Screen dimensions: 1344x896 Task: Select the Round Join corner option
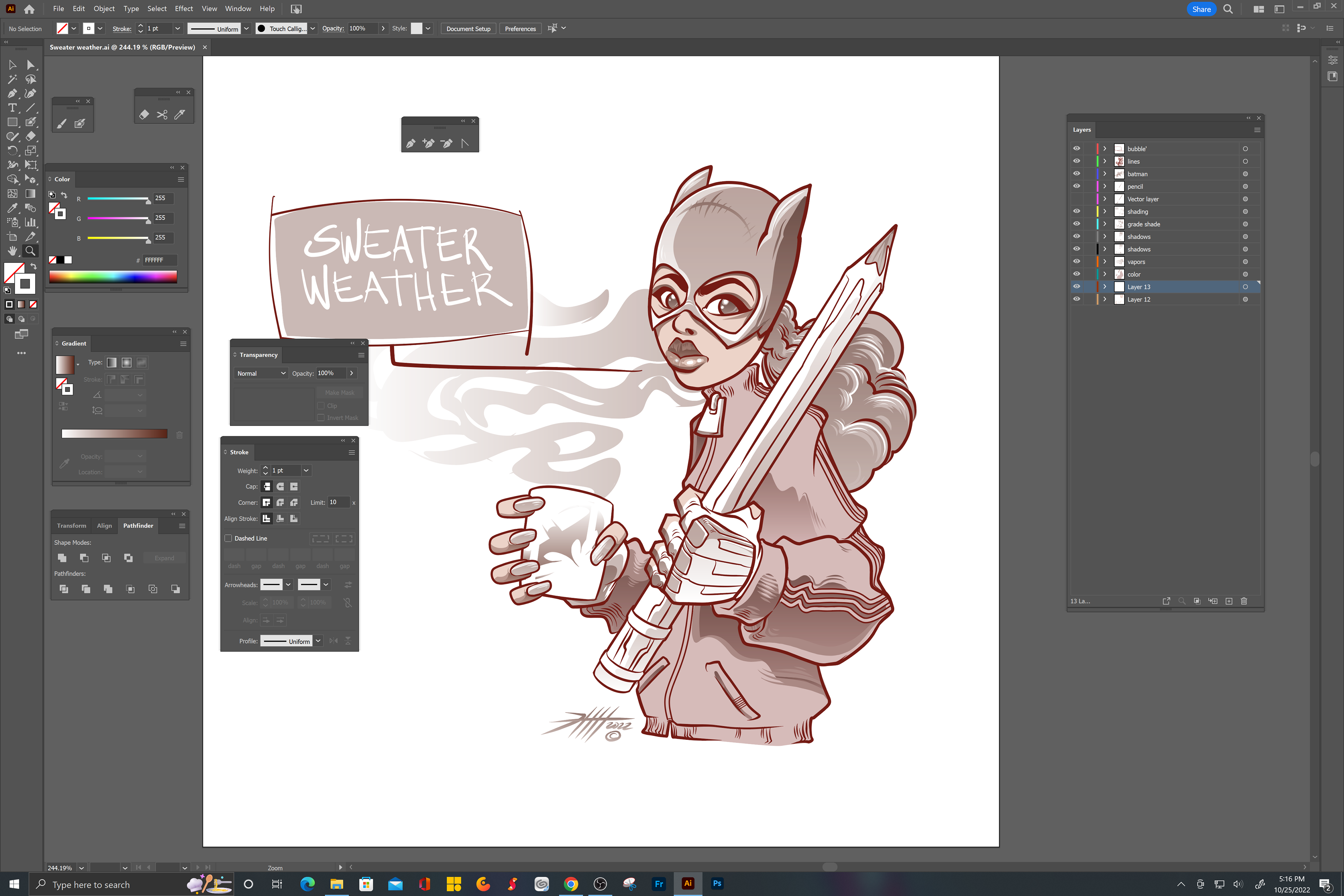280,502
